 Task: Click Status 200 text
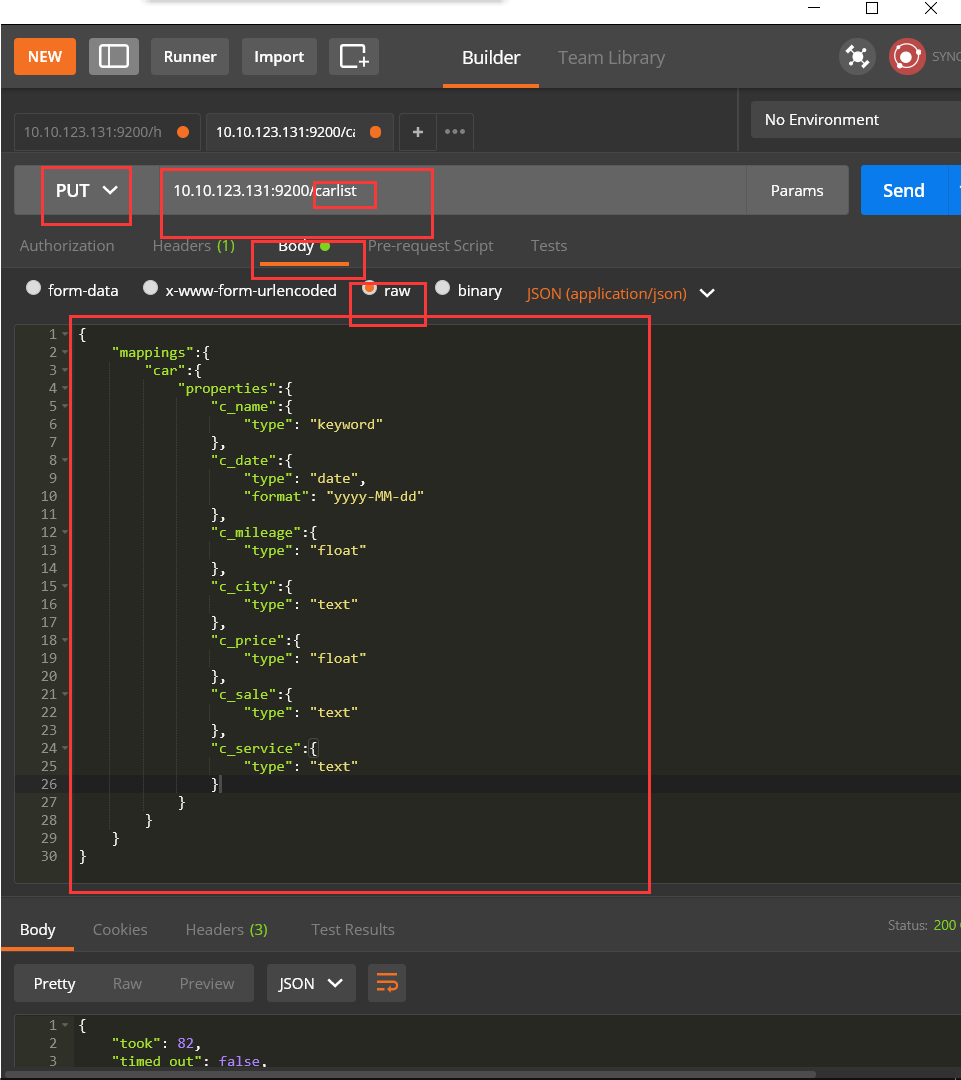[922, 925]
